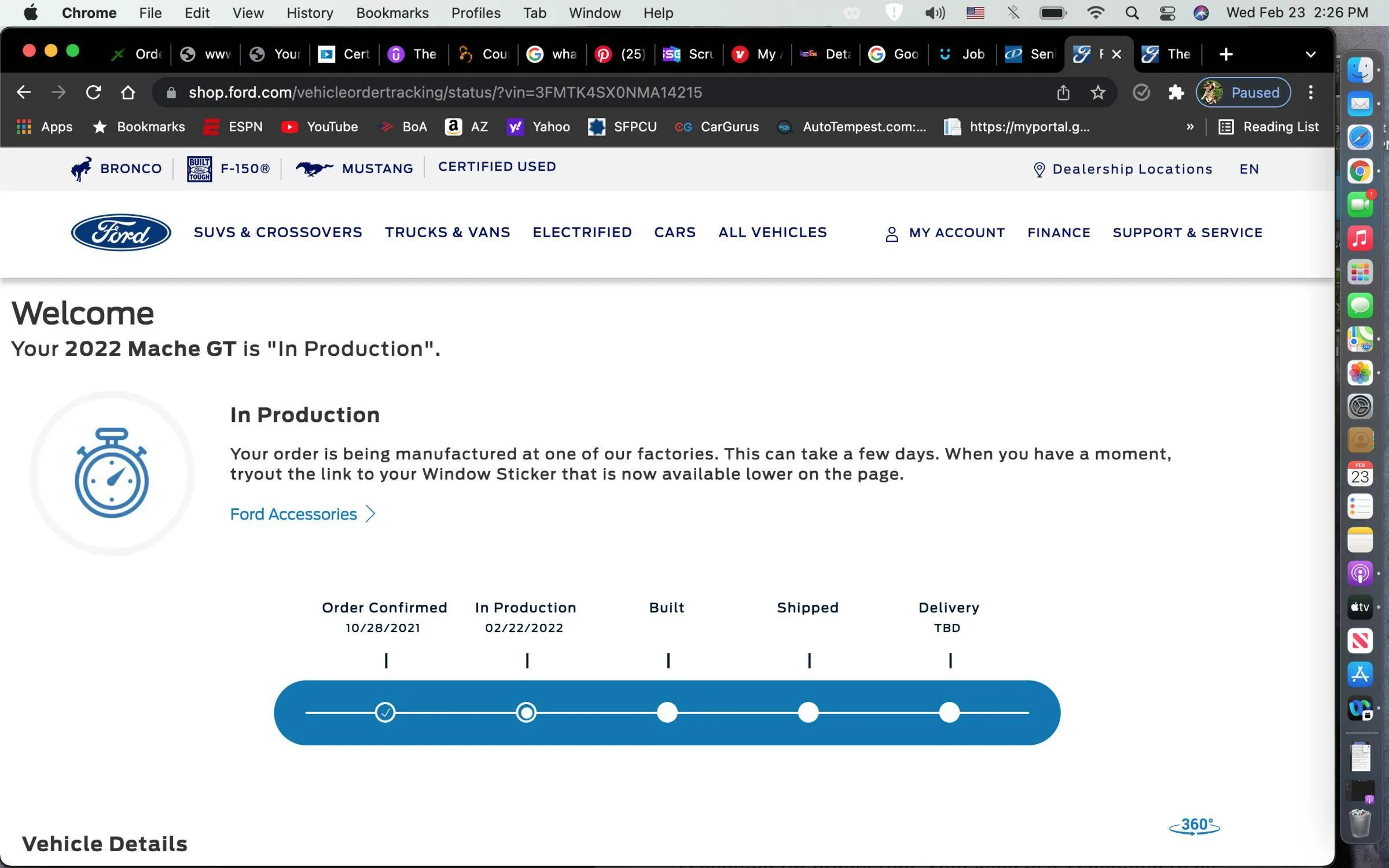Open Music app in the dock
This screenshot has width=1389, height=868.
point(1360,238)
